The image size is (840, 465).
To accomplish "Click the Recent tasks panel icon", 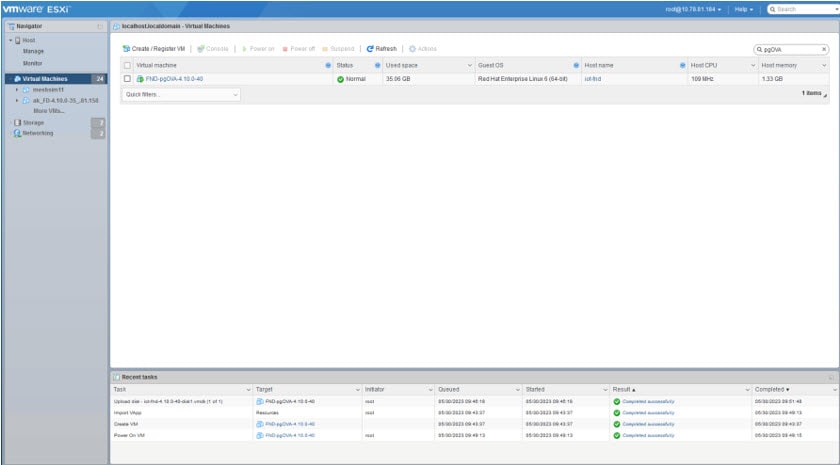I will (116, 377).
